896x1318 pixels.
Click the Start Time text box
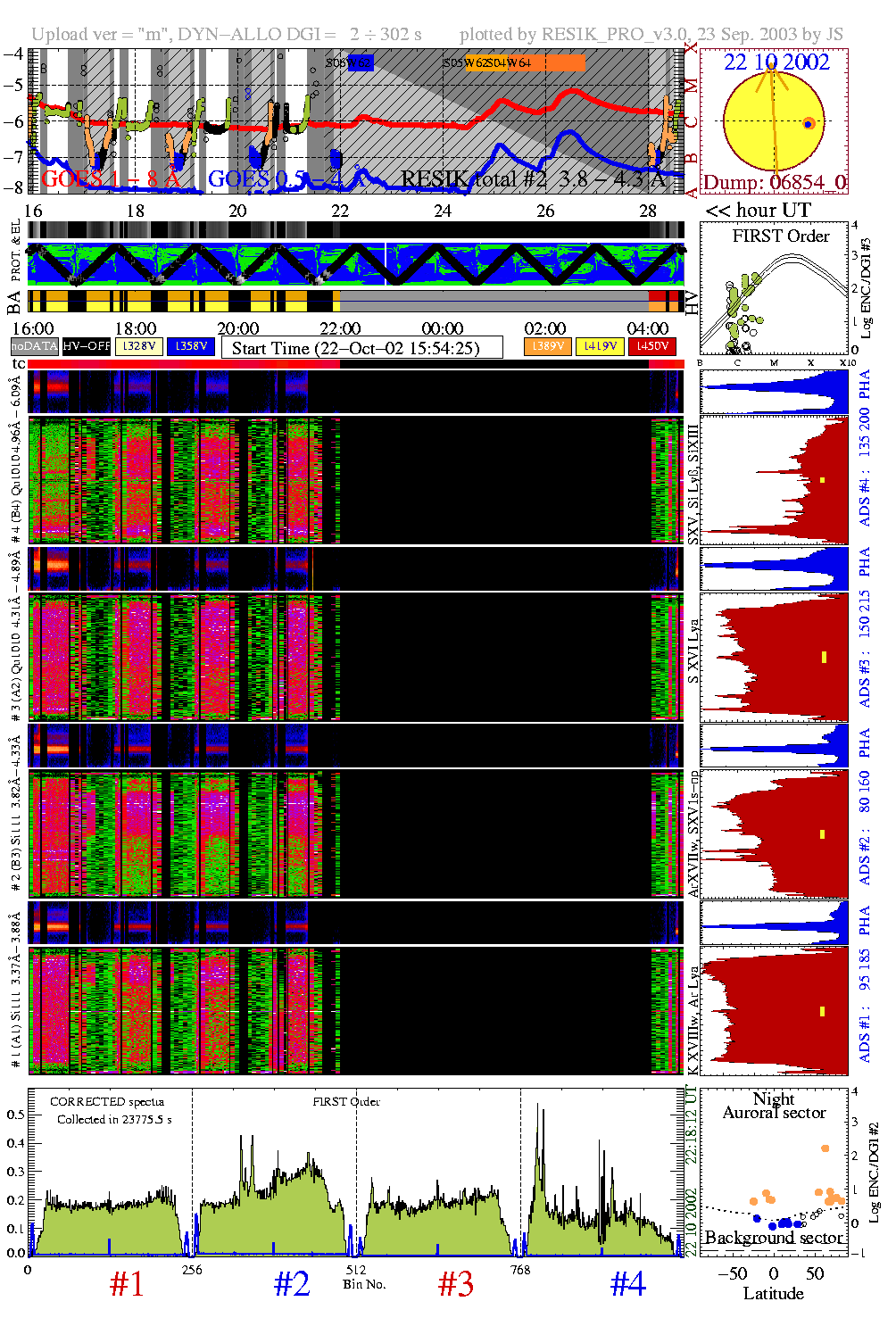tap(361, 348)
